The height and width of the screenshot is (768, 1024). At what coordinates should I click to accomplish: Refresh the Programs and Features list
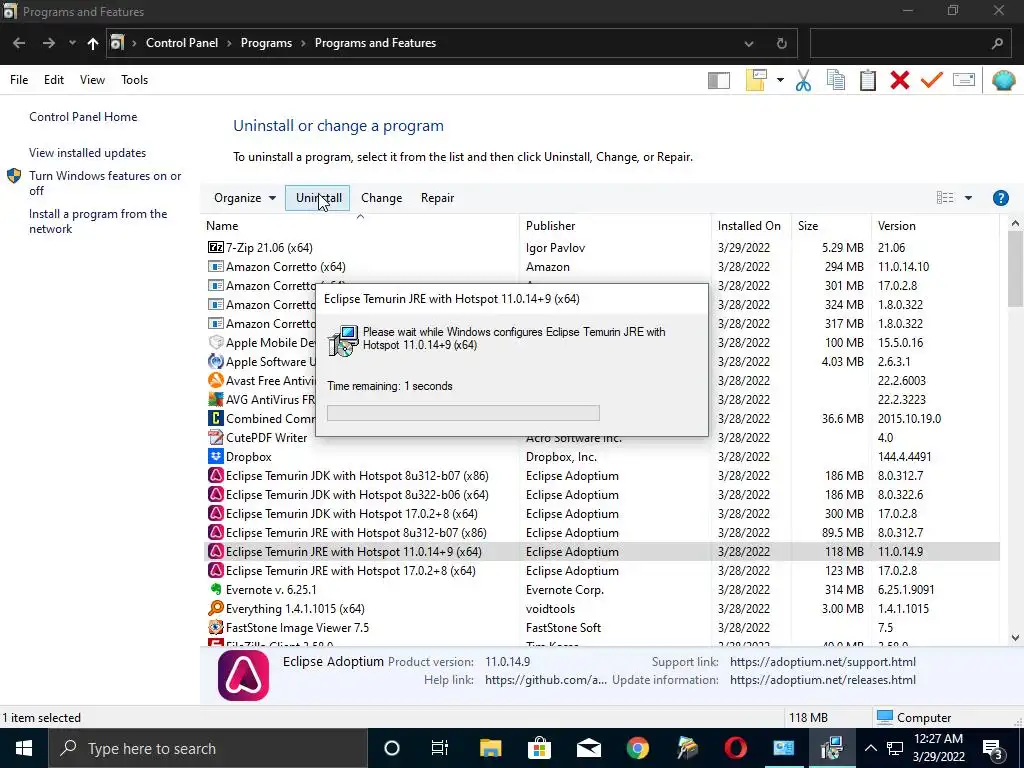click(x=782, y=44)
